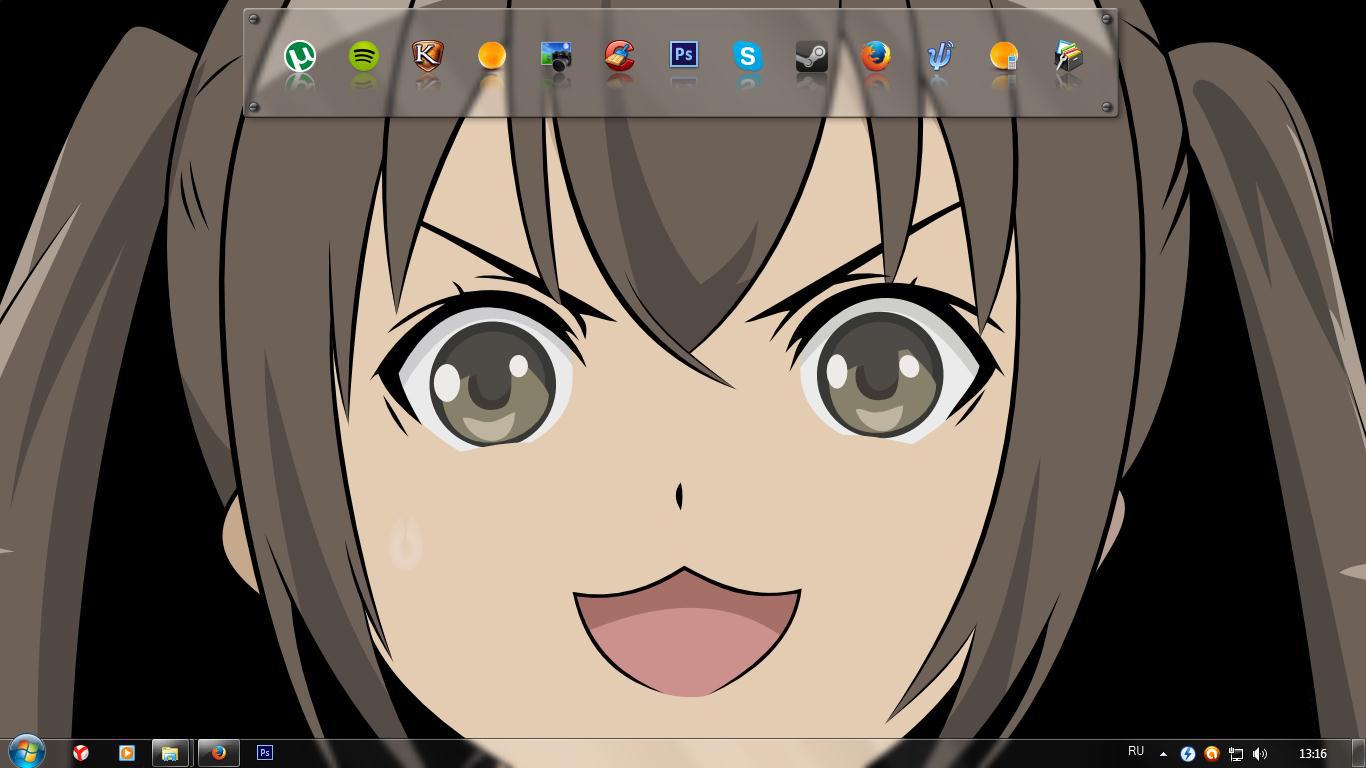The image size is (1366, 768).
Task: Open the media player taskbar icon
Action: click(x=127, y=753)
